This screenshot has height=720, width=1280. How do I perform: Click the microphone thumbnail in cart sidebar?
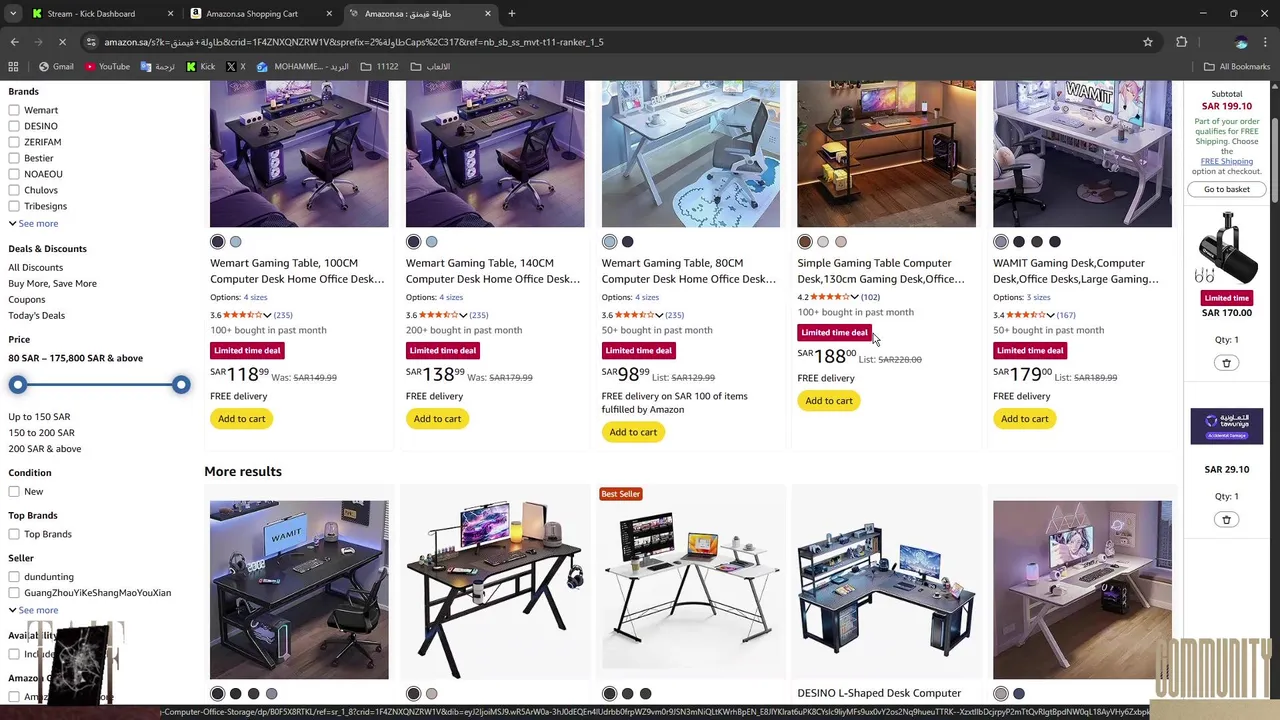pyautogui.click(x=1226, y=247)
